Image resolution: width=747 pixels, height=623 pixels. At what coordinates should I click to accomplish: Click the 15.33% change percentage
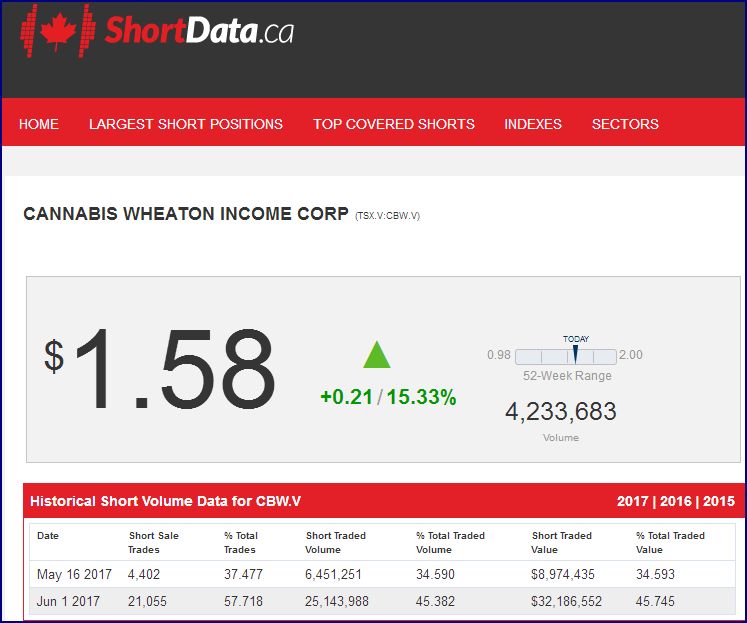[x=422, y=397]
